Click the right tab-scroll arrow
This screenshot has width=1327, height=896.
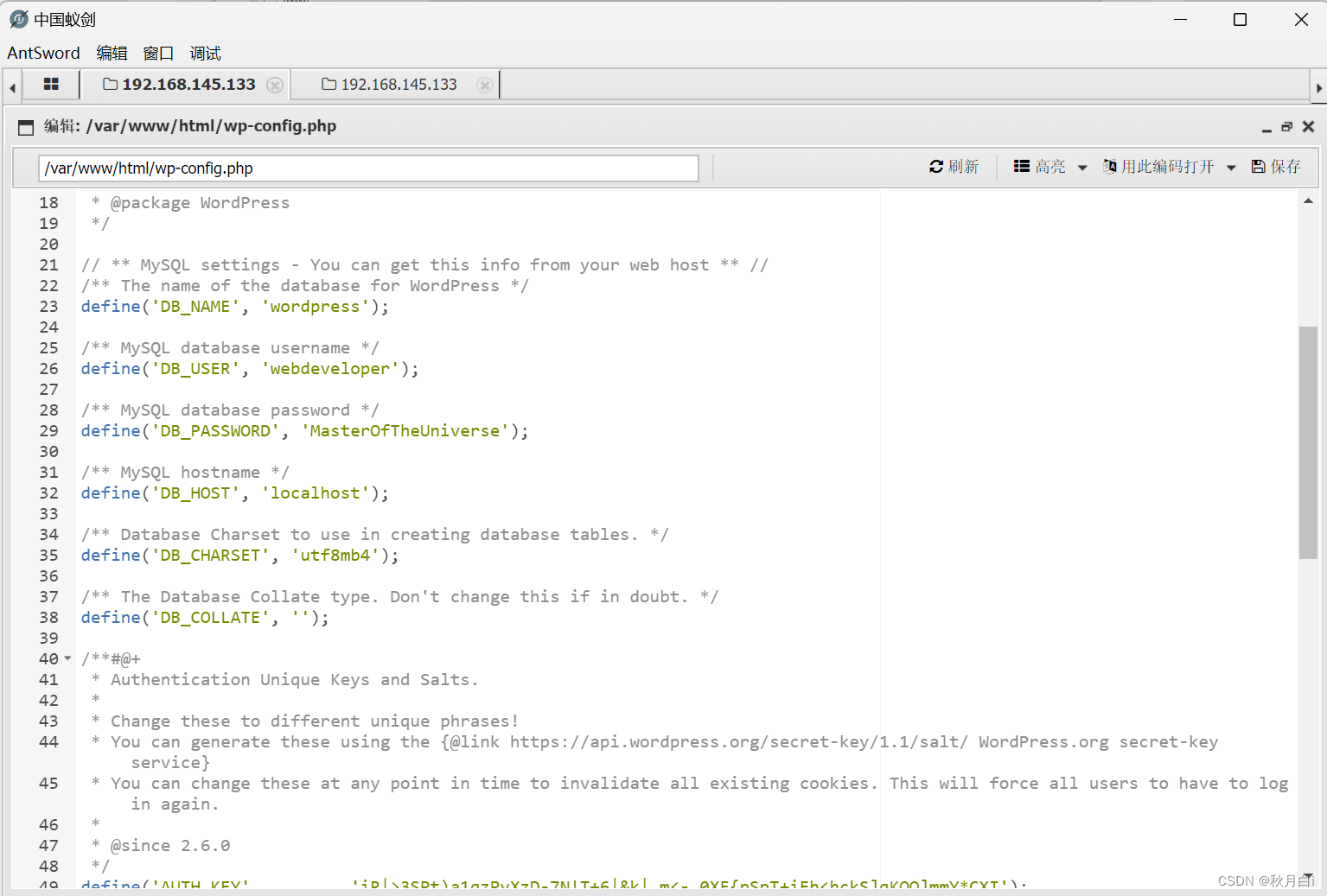[1317, 86]
